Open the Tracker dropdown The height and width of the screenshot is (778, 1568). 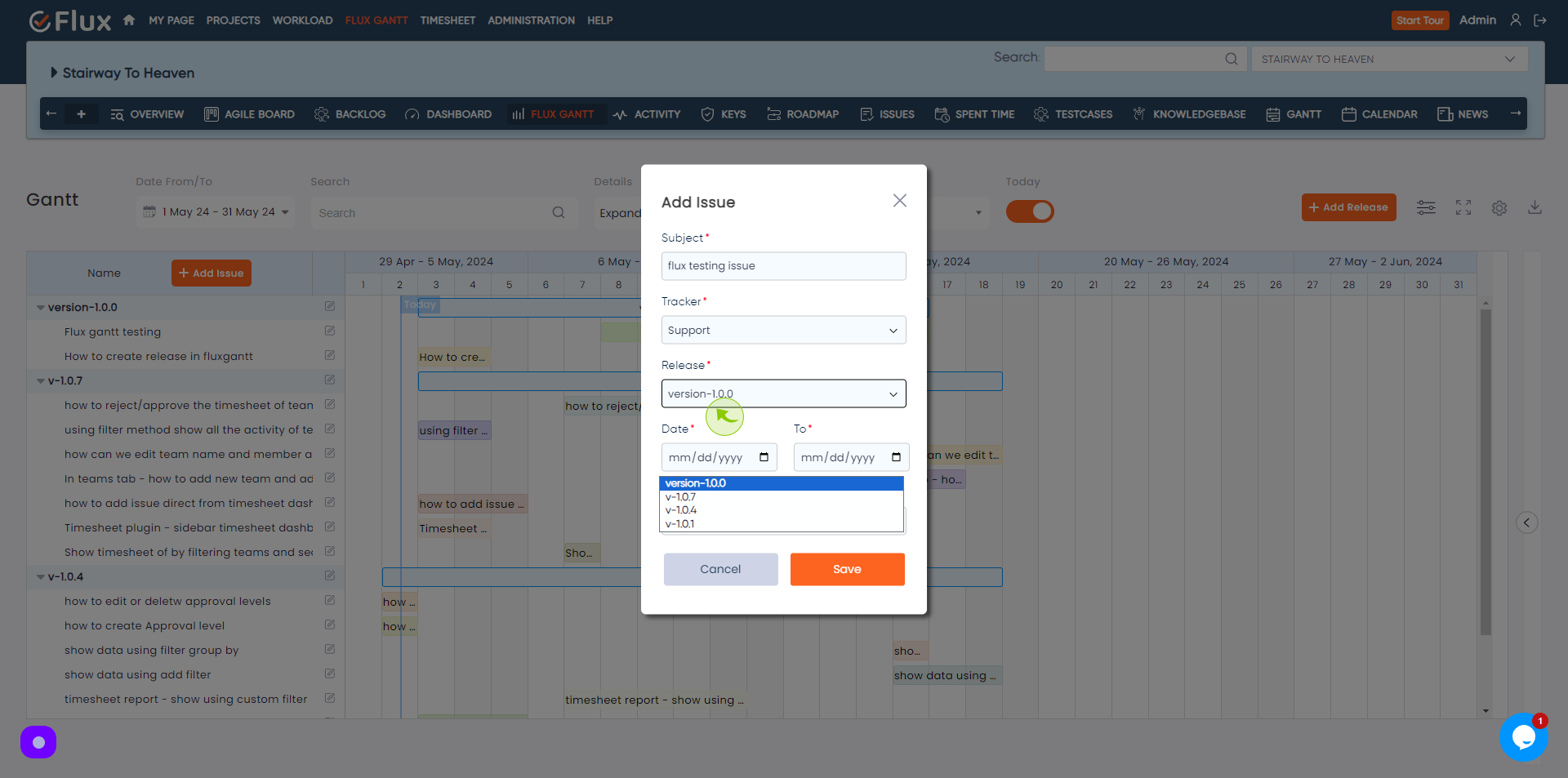(784, 330)
